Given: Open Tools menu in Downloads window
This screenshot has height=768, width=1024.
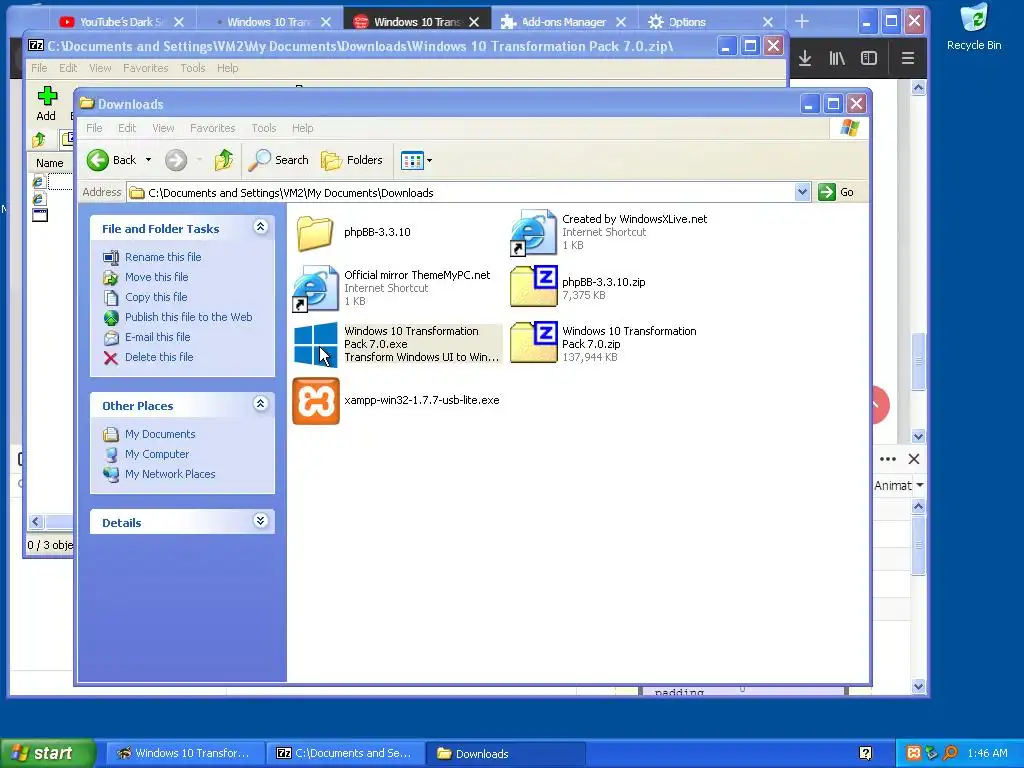Looking at the screenshot, I should tap(264, 128).
